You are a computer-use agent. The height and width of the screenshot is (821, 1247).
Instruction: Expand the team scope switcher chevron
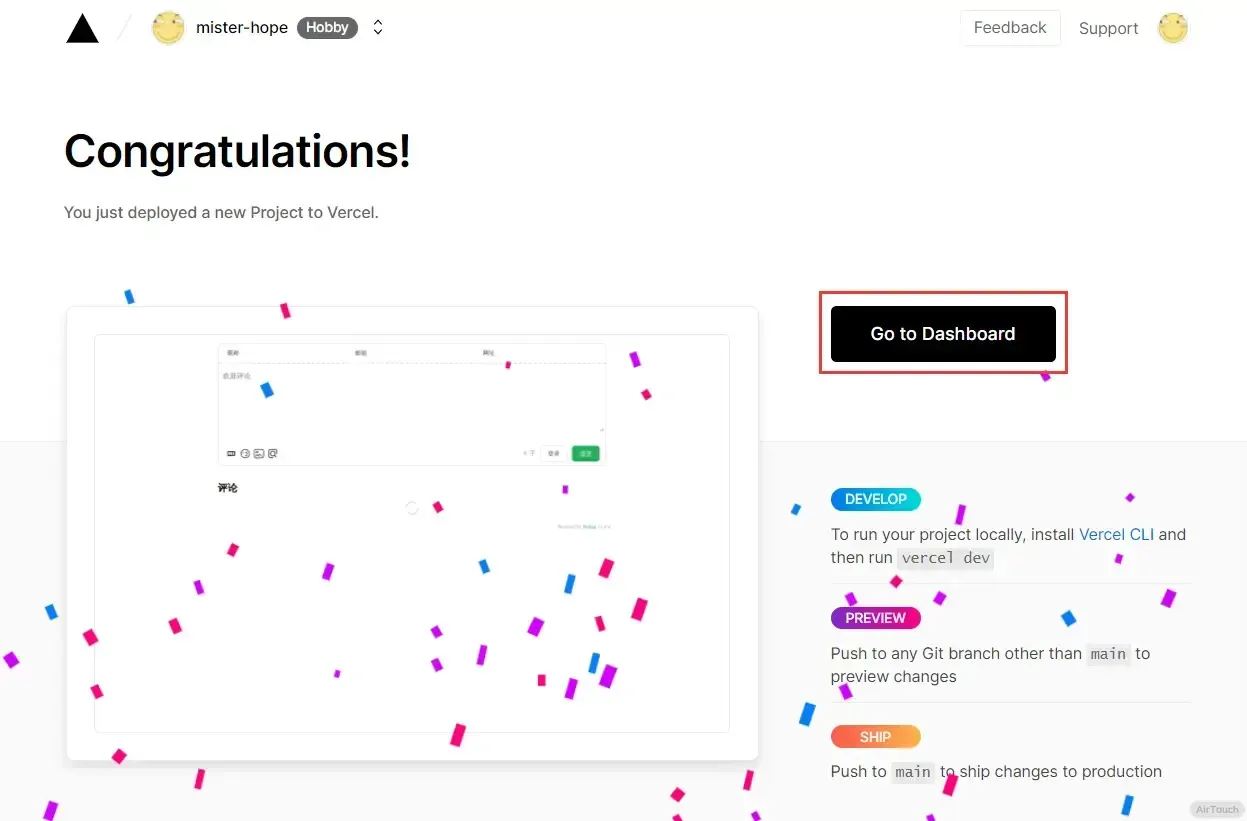(378, 28)
